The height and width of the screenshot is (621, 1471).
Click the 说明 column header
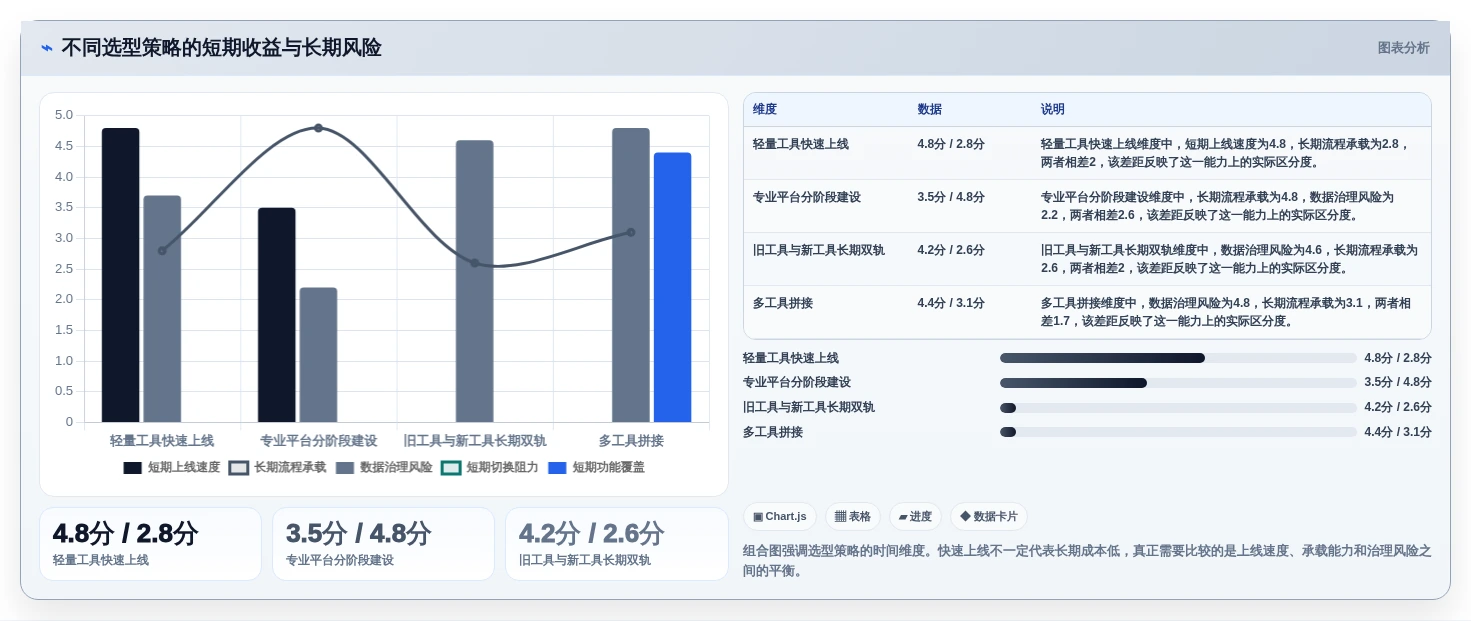pos(1053,109)
